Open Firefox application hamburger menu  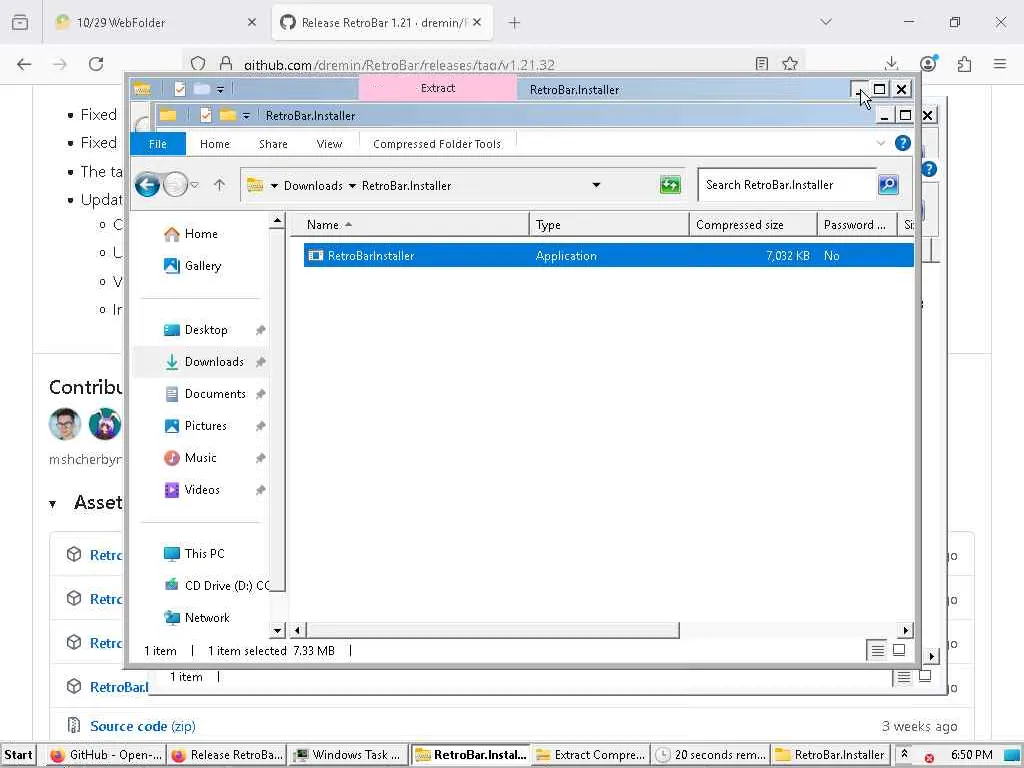[1000, 64]
